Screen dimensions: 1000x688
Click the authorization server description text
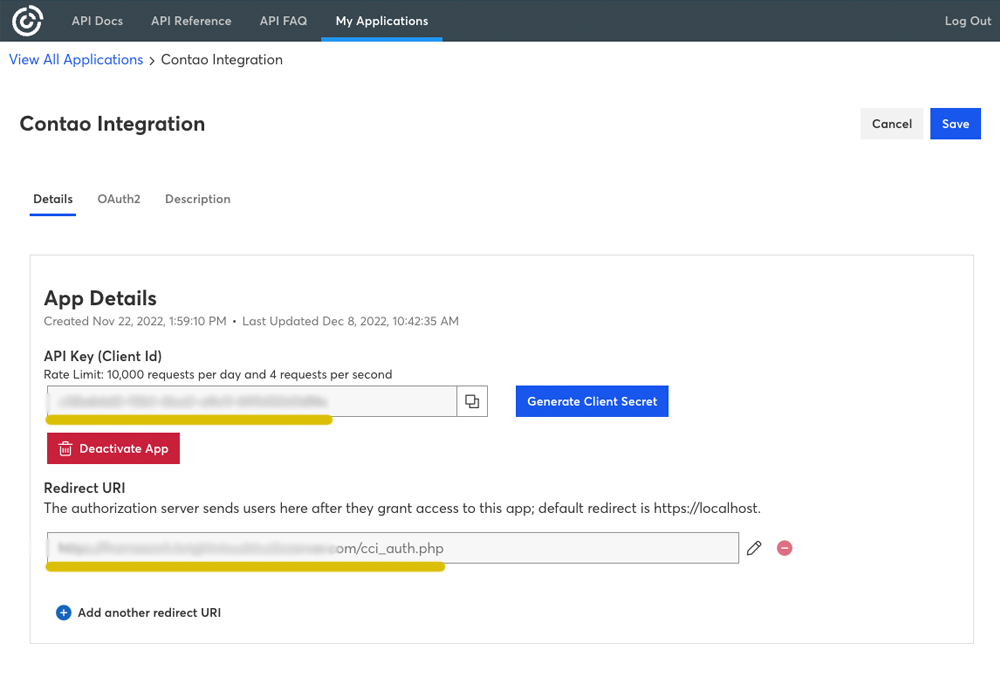coord(402,508)
